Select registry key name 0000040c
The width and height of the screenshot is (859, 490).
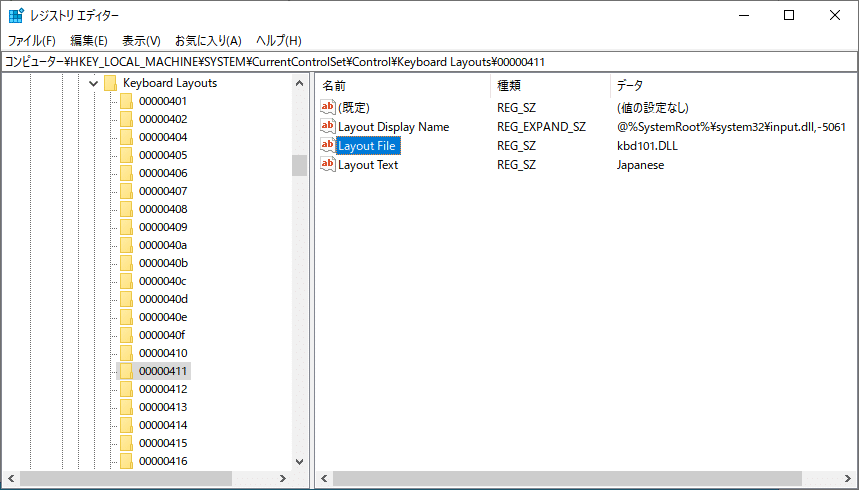[x=163, y=281]
